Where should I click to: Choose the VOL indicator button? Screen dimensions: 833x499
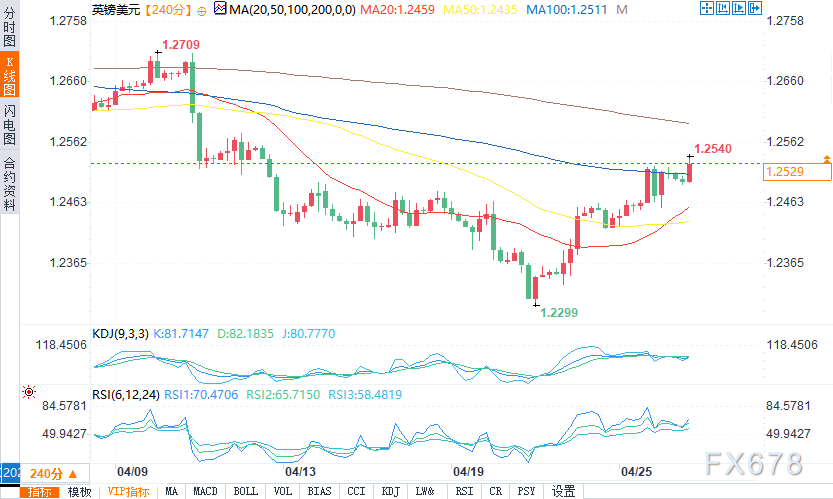tap(283, 492)
